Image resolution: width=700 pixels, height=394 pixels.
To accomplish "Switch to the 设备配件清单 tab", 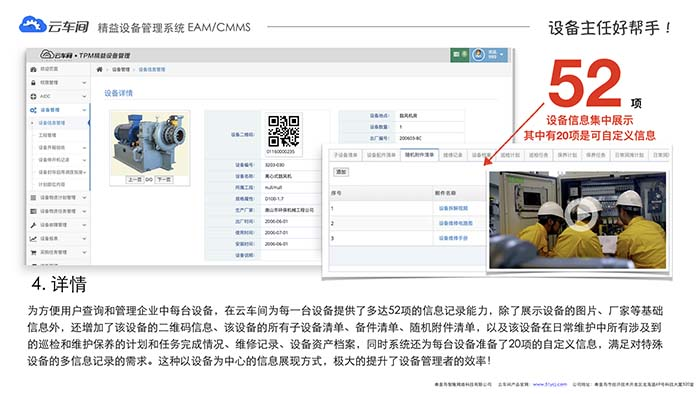I will [x=381, y=155].
